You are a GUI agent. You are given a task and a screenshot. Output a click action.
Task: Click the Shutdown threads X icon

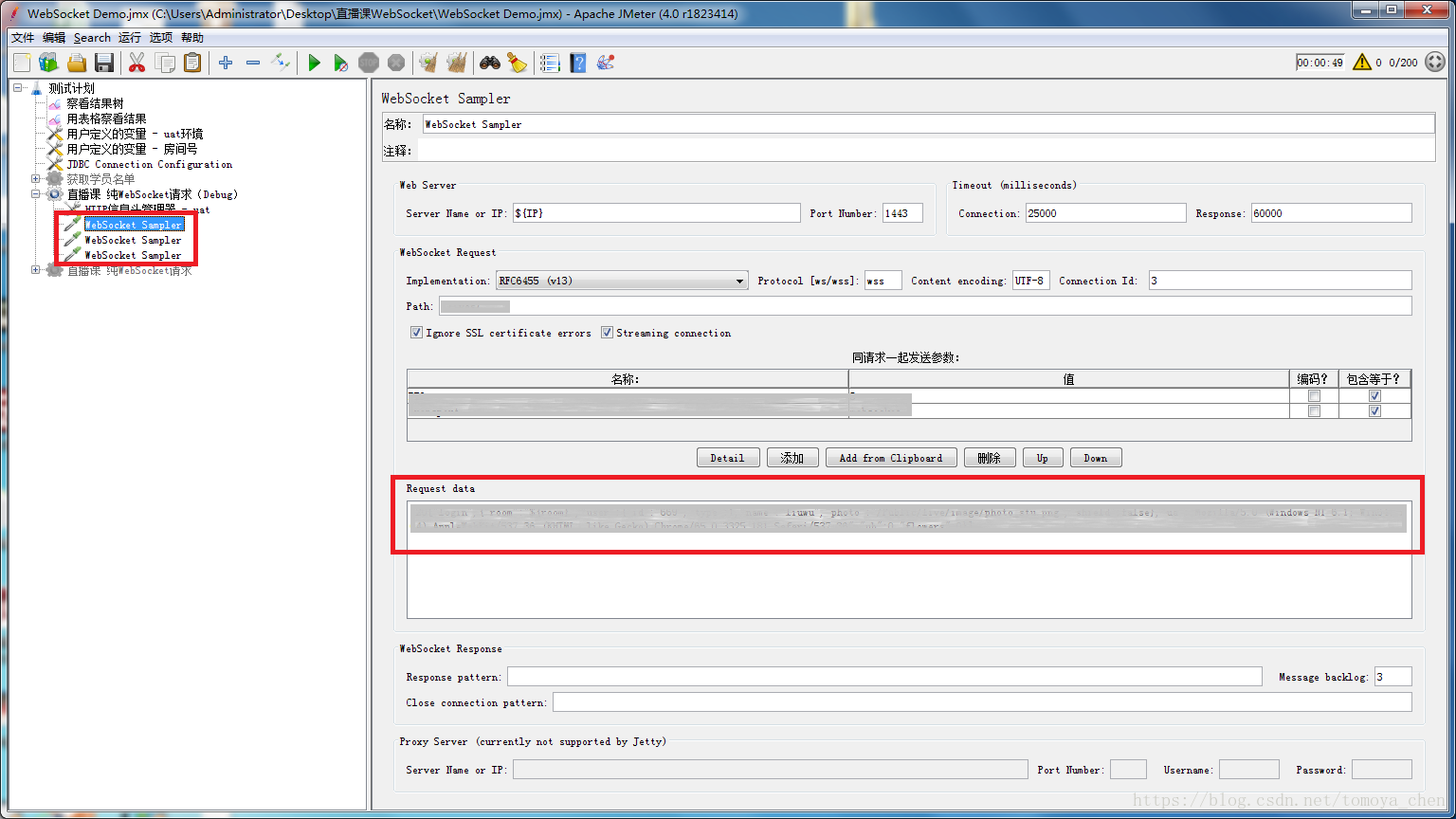(396, 63)
